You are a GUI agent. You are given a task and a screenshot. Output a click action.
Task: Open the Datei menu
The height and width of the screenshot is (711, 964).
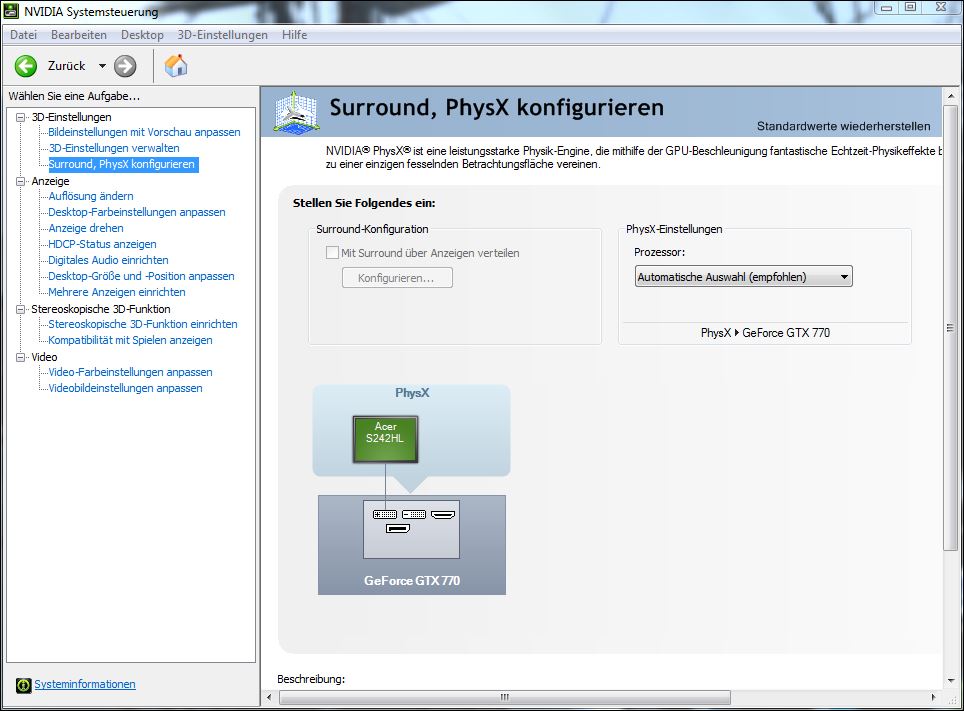(x=23, y=35)
